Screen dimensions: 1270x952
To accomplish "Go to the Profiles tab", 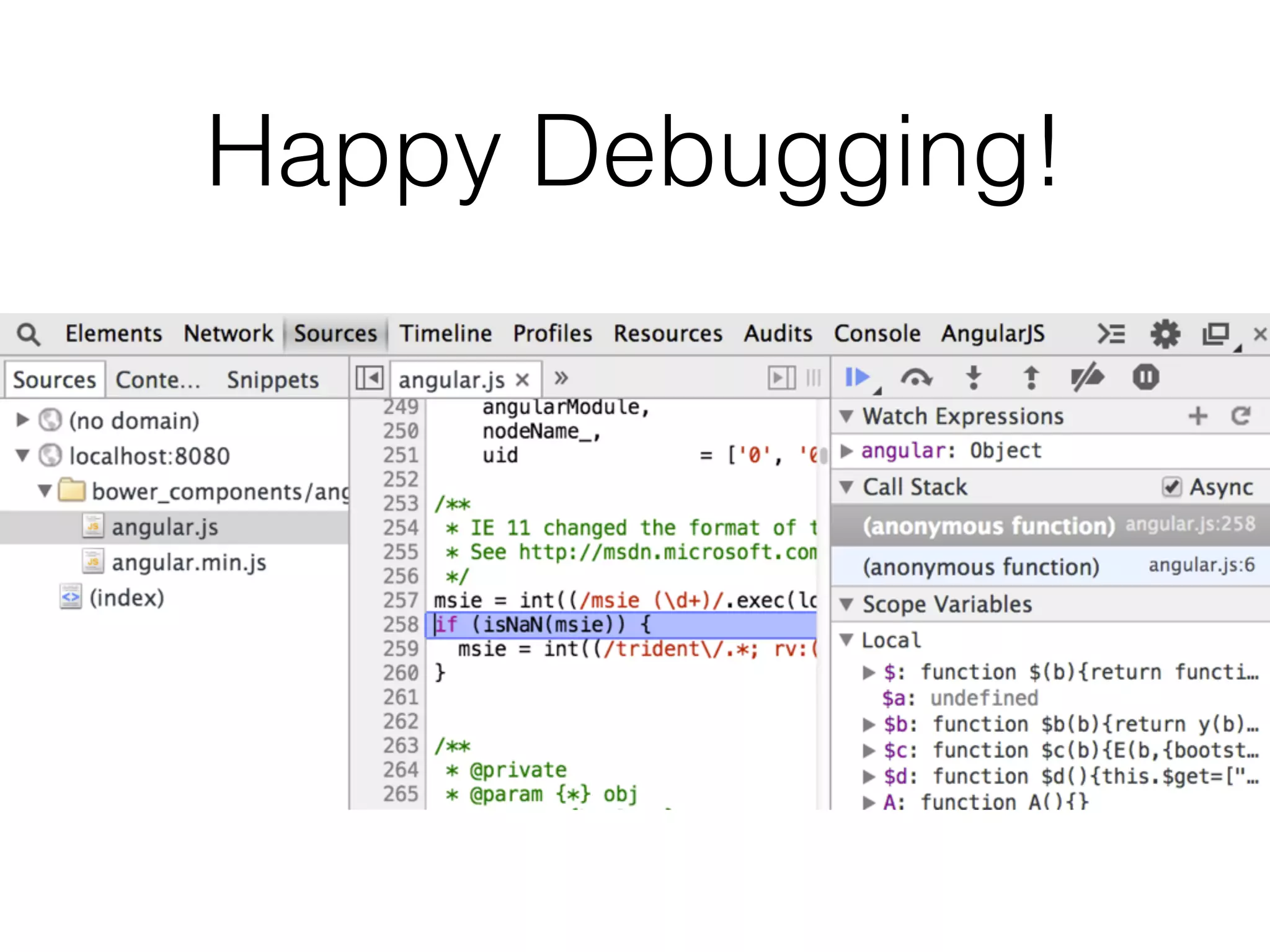I will click(552, 333).
